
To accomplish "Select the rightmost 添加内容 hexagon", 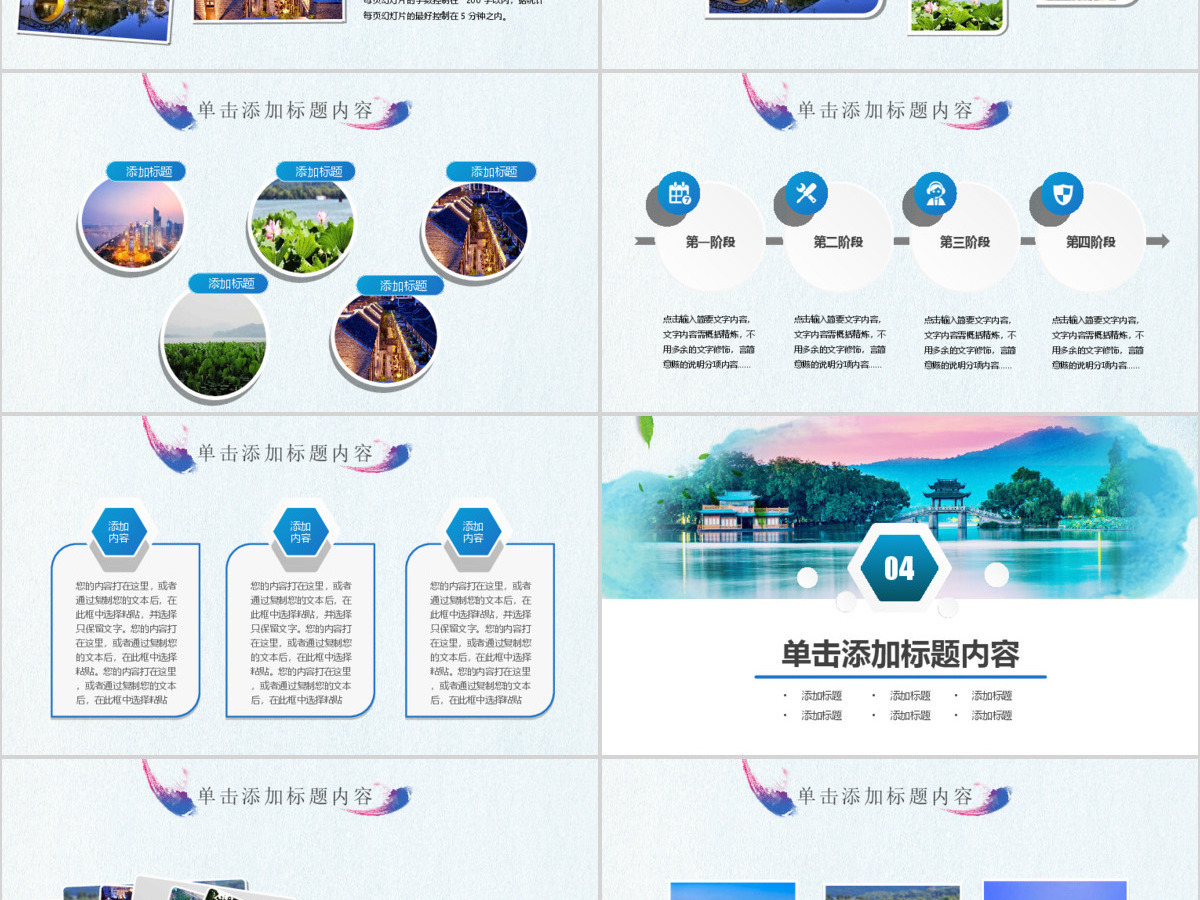I will click(x=473, y=532).
